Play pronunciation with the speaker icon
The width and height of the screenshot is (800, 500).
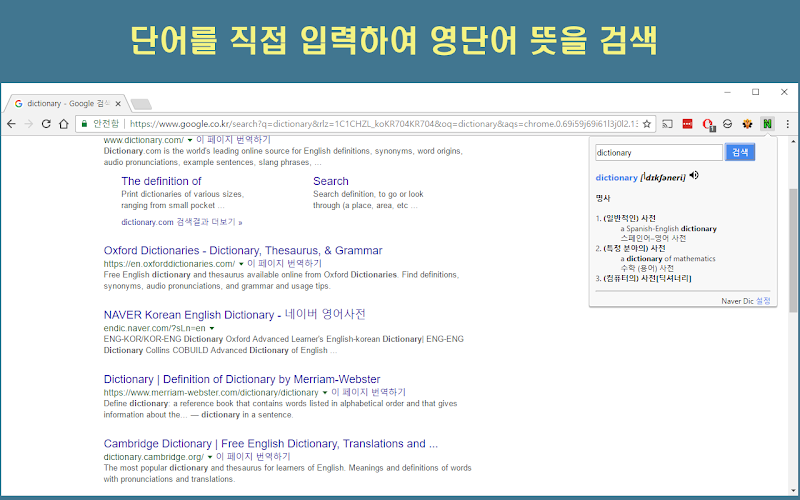(694, 176)
